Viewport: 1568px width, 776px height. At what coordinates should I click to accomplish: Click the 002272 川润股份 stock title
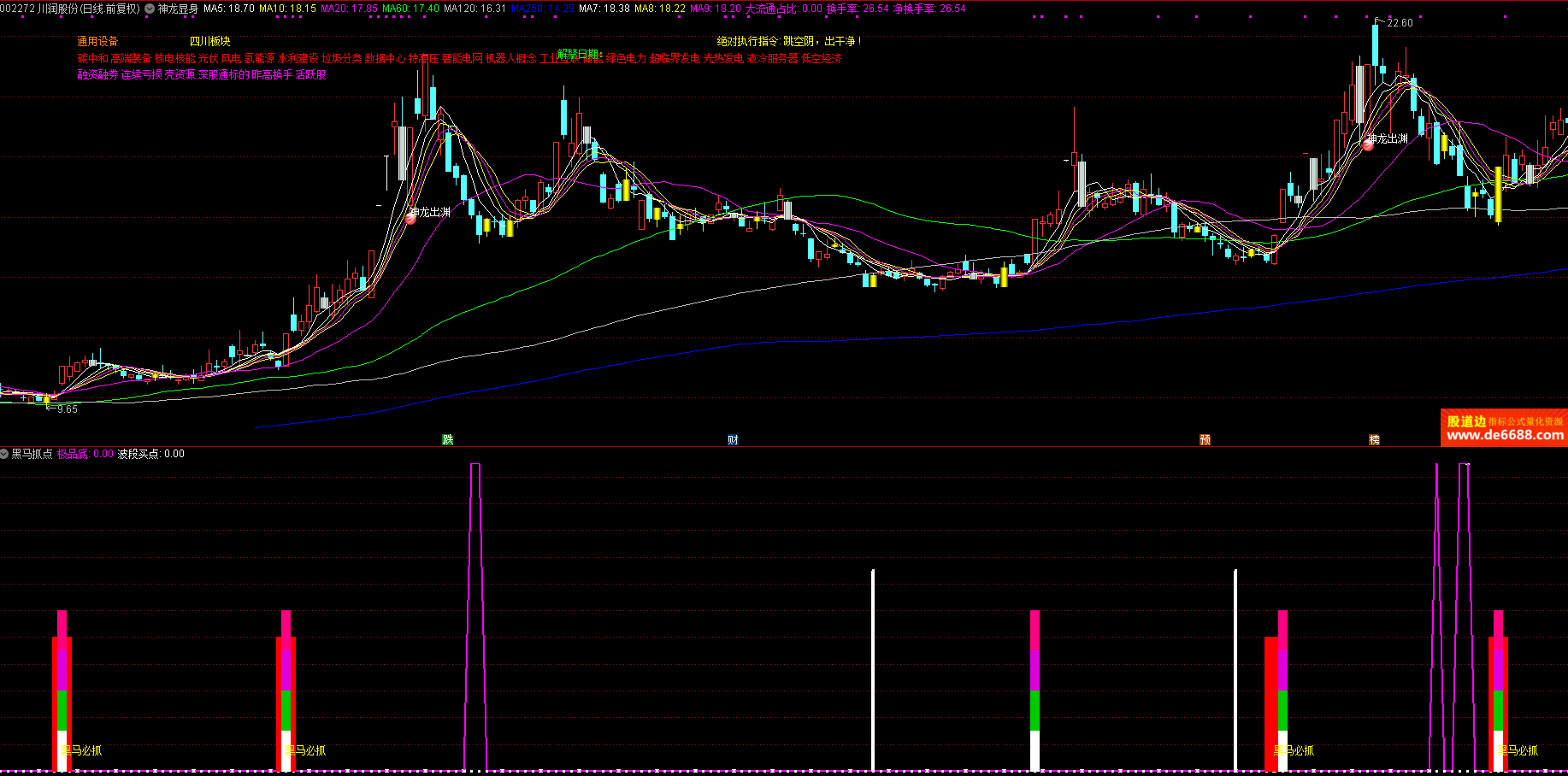pyautogui.click(x=70, y=9)
